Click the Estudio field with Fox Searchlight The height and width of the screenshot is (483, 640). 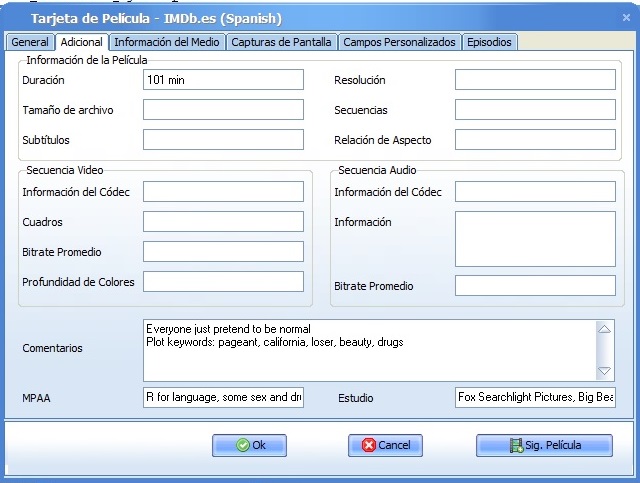535,398
